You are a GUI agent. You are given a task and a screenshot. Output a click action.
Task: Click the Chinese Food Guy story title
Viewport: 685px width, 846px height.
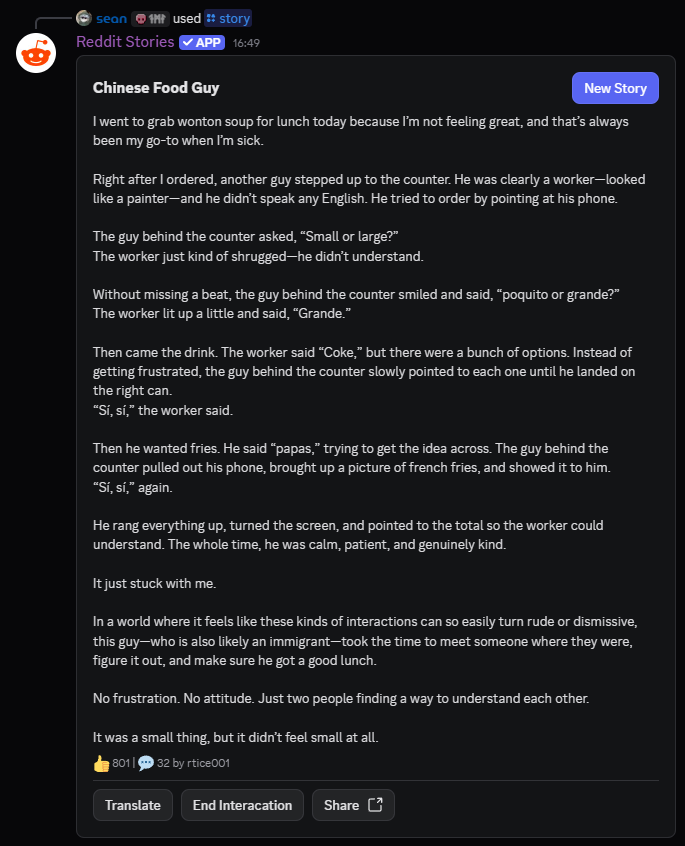coord(156,87)
